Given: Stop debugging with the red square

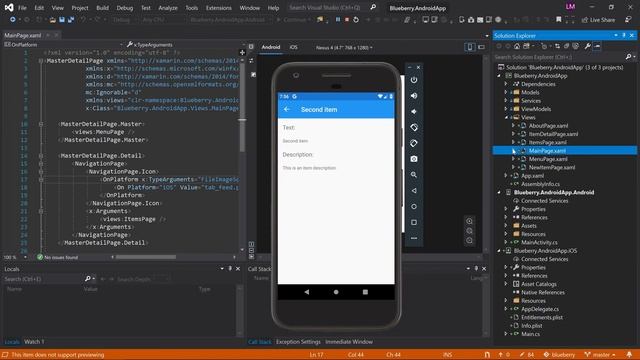Looking at the screenshot, I should click(x=347, y=20).
